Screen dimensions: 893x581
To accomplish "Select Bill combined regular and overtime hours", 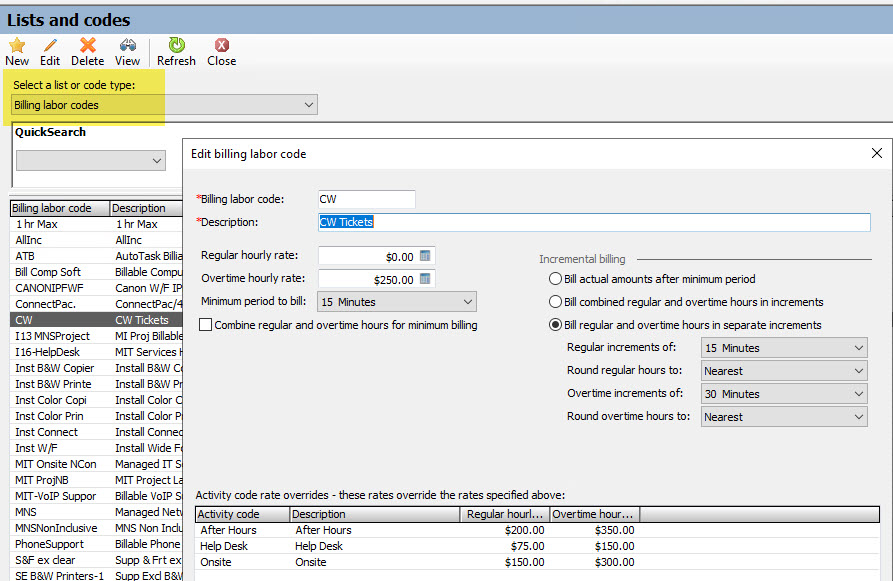I will [x=555, y=301].
